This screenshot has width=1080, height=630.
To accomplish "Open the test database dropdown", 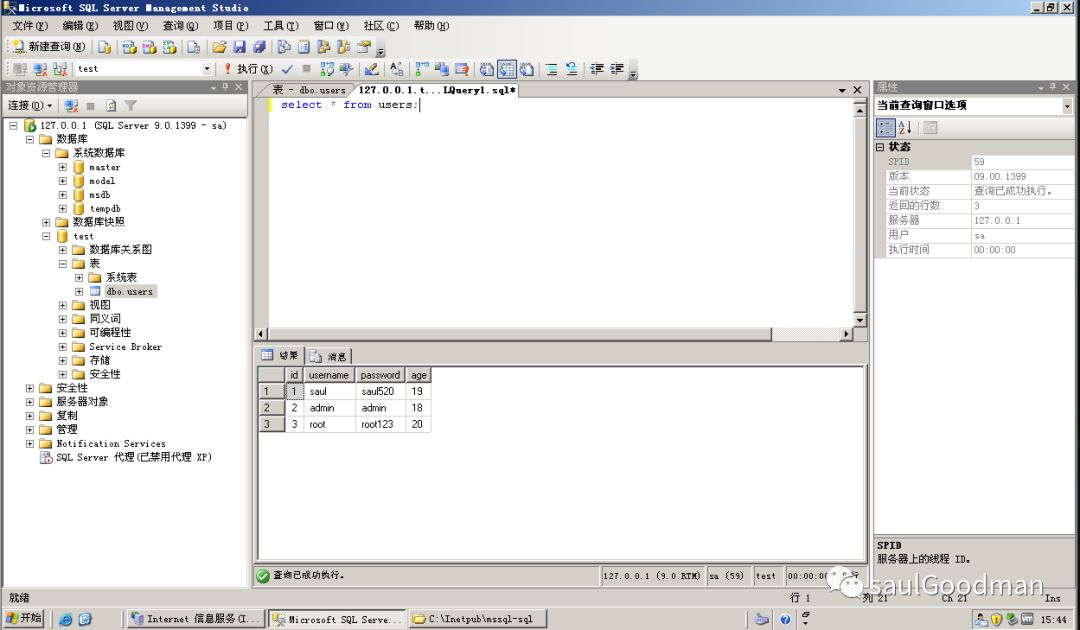I will pyautogui.click(x=207, y=69).
